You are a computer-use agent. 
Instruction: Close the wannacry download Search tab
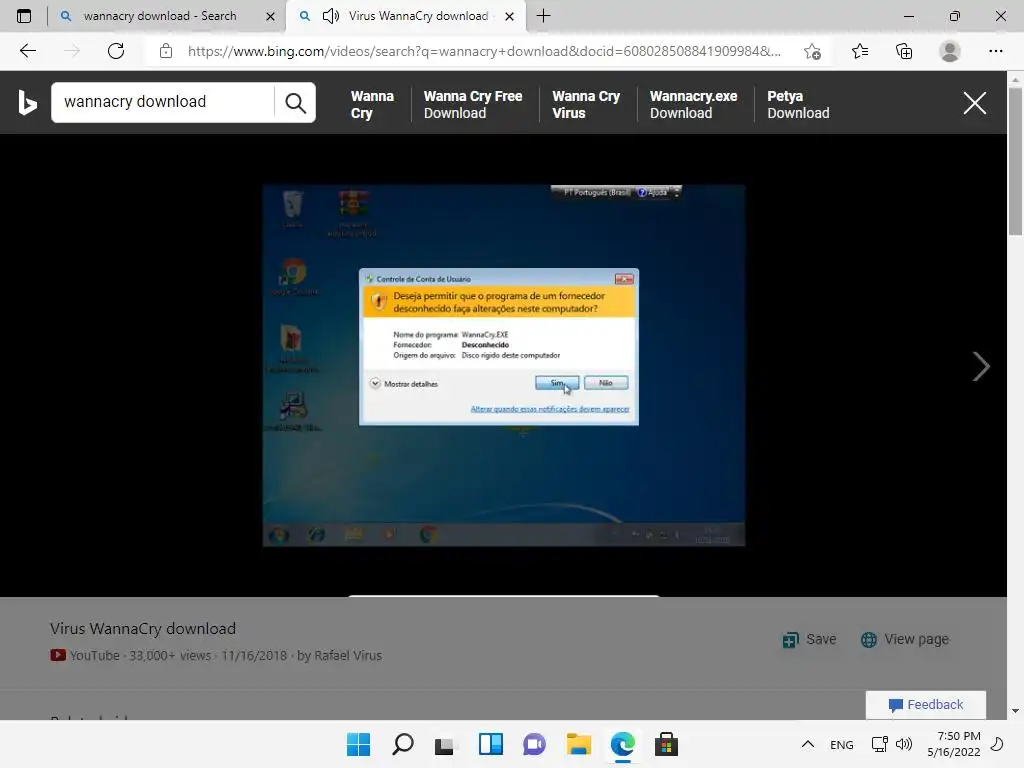point(270,16)
